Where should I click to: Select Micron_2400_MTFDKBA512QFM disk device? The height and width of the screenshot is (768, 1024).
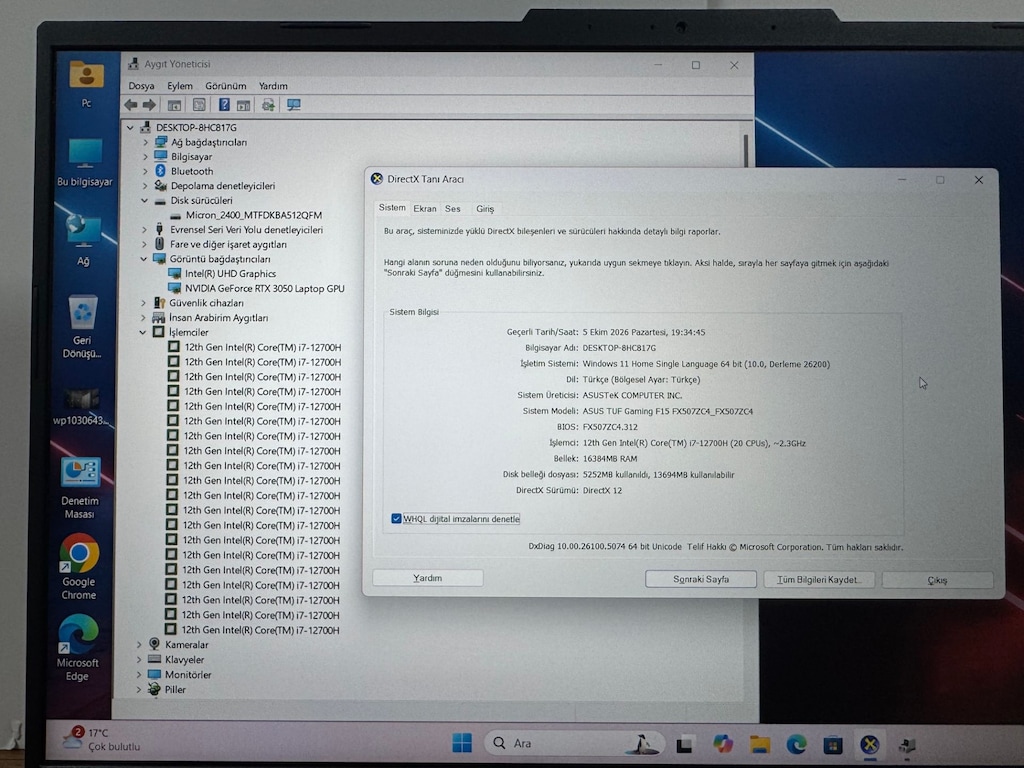pyautogui.click(x=253, y=215)
